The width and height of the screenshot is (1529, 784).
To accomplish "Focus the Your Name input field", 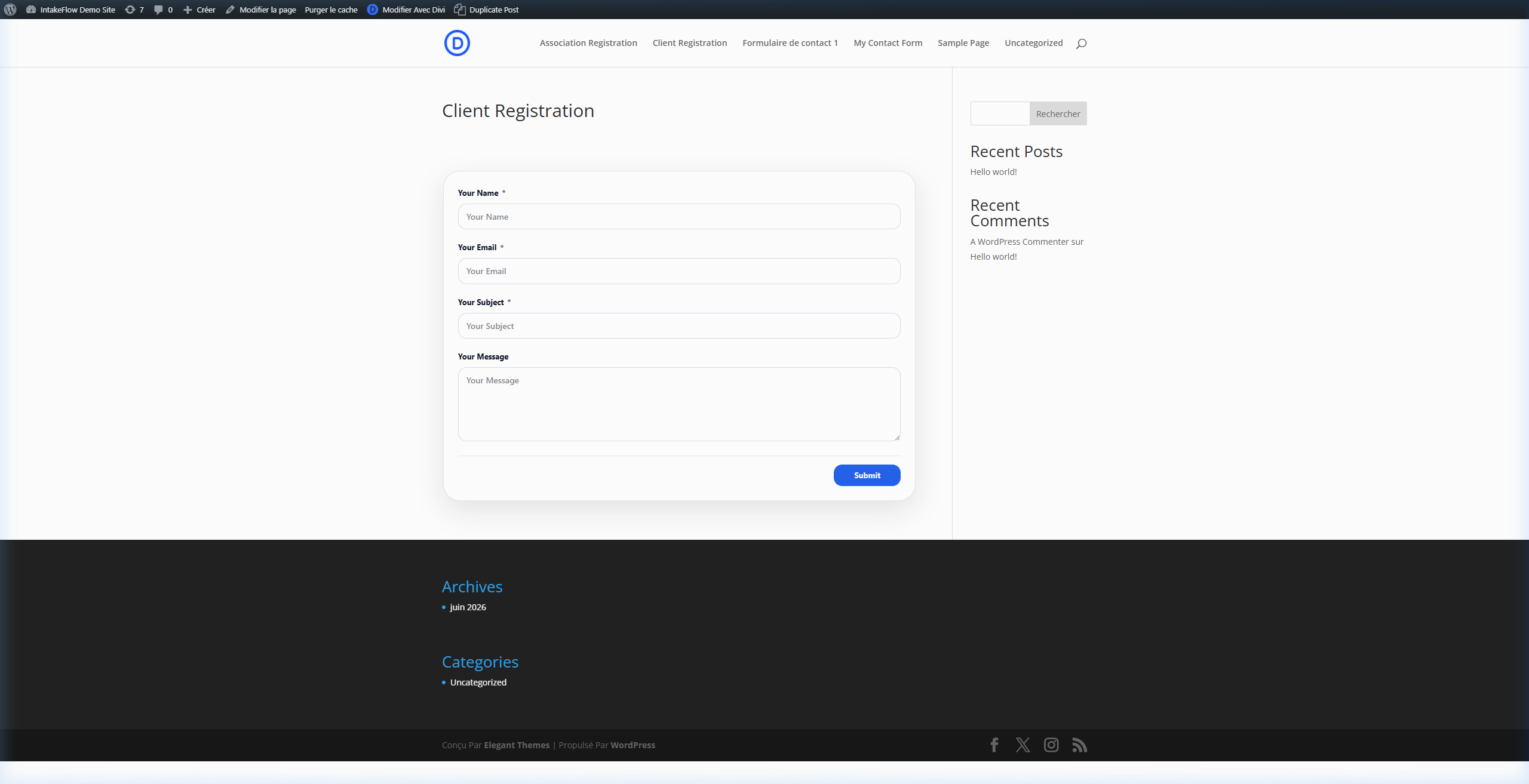I will click(x=679, y=217).
